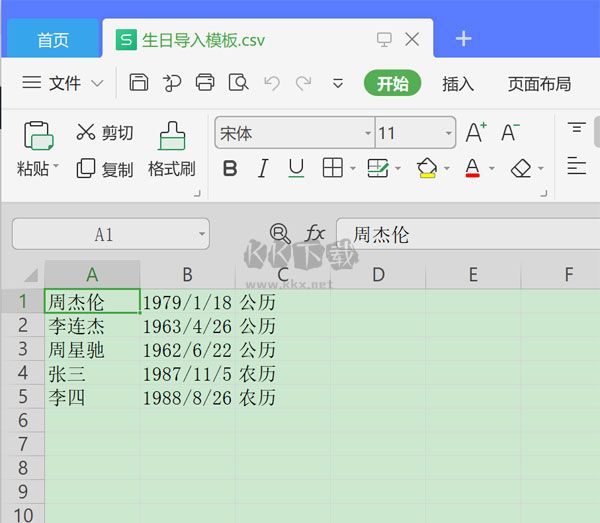
Task: Click the formula bar showing 周杰伦
Action: tap(468, 234)
